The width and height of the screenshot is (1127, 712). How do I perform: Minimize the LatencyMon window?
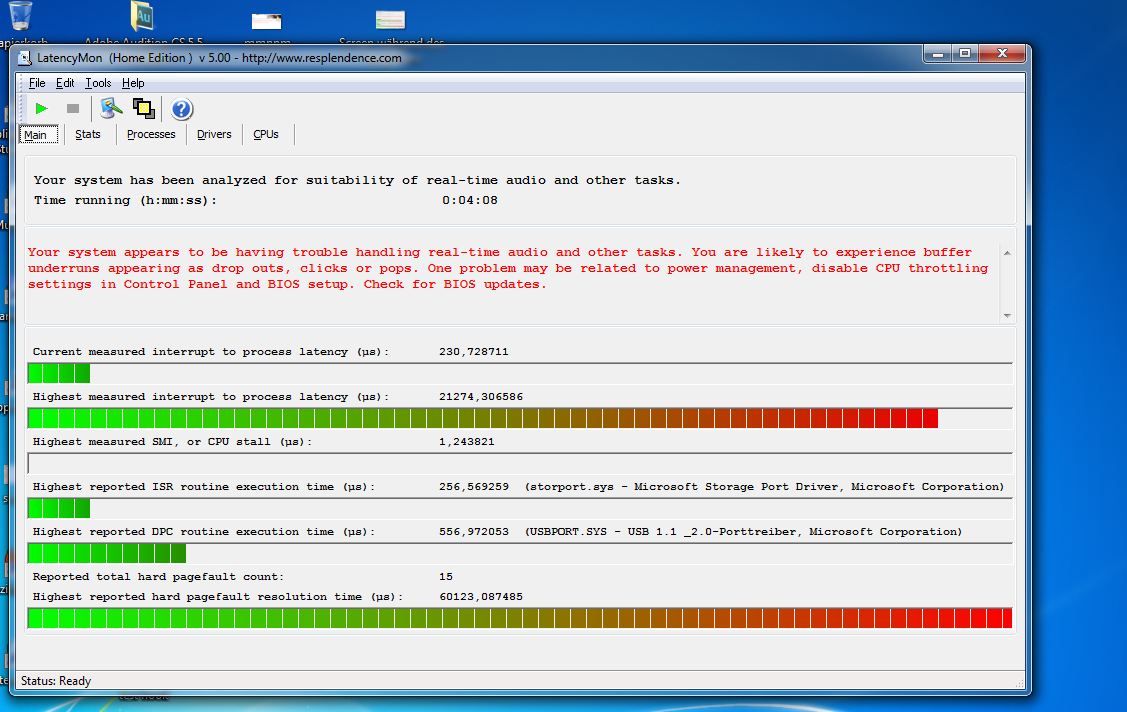pos(938,54)
